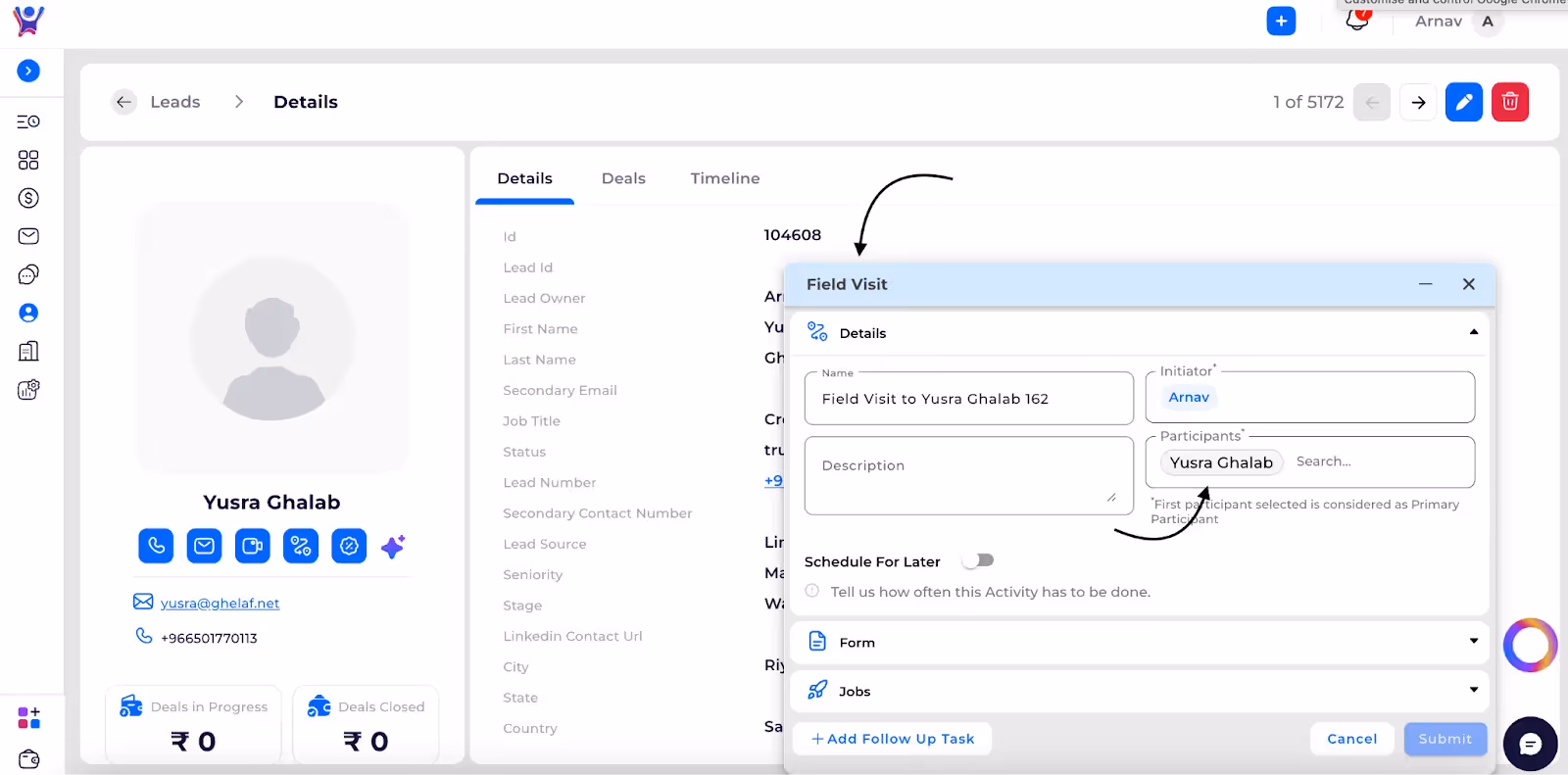1568x775 pixels.
Task: Minimize the Field Visit dialog
Action: [1426, 284]
